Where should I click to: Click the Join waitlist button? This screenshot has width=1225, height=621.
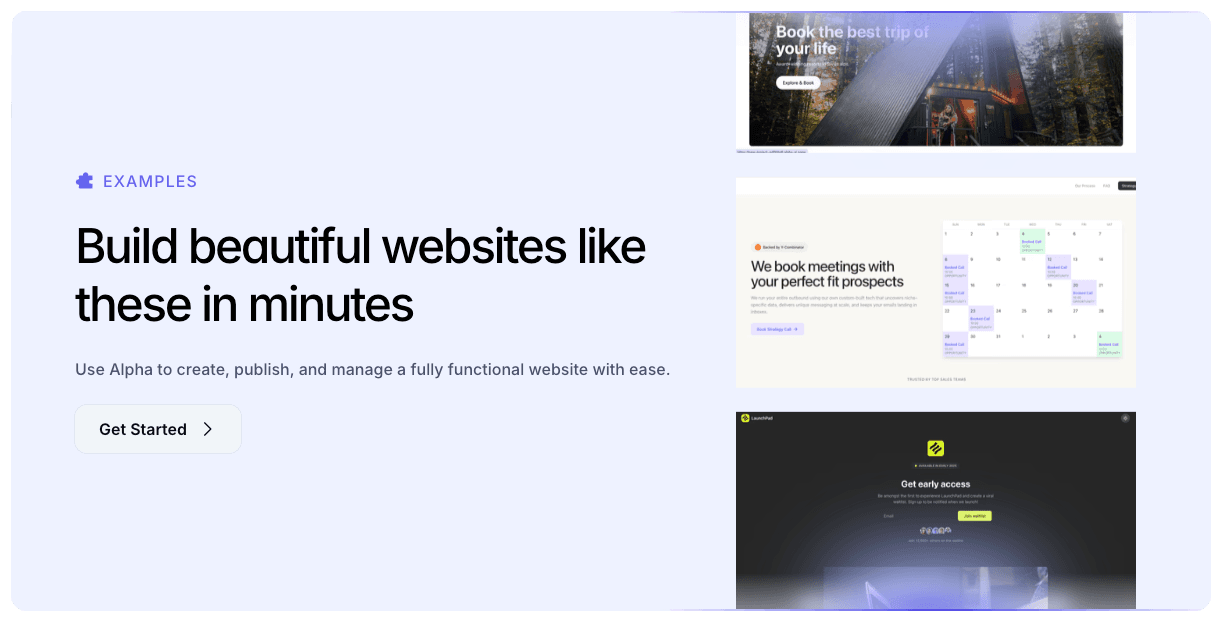(975, 516)
